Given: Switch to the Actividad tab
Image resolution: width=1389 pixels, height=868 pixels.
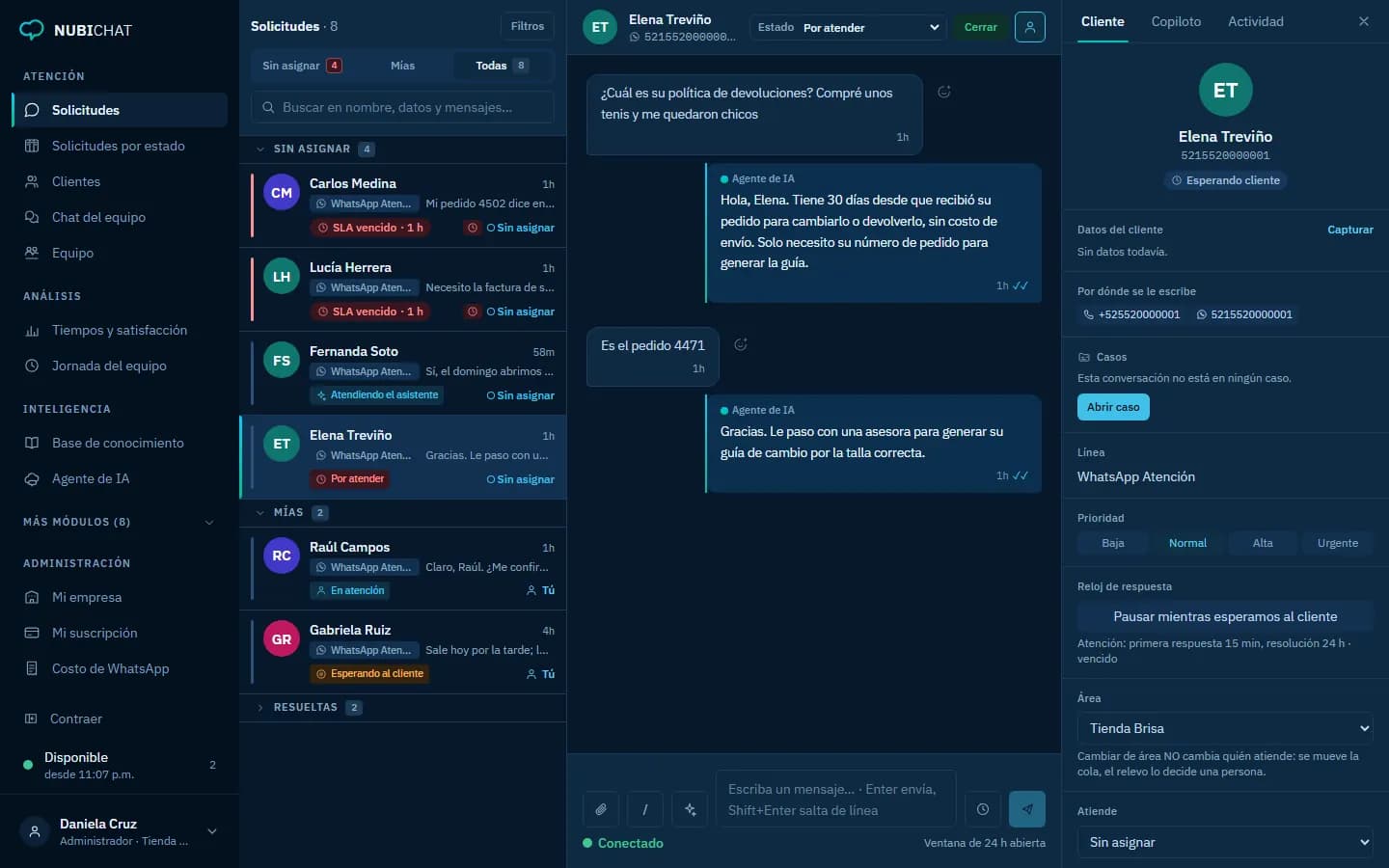Looking at the screenshot, I should 1256,21.
